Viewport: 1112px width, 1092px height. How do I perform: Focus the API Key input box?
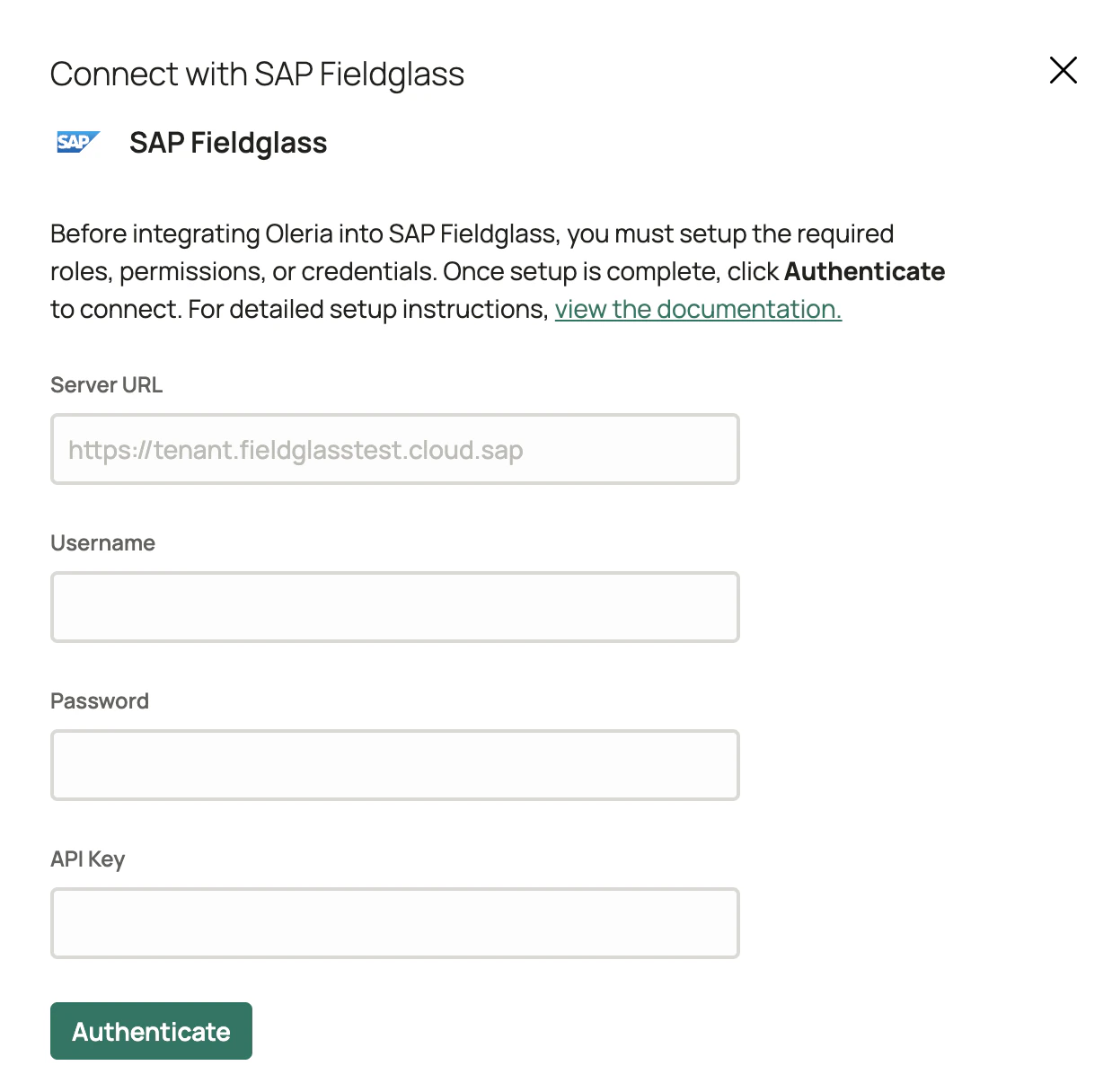395,923
